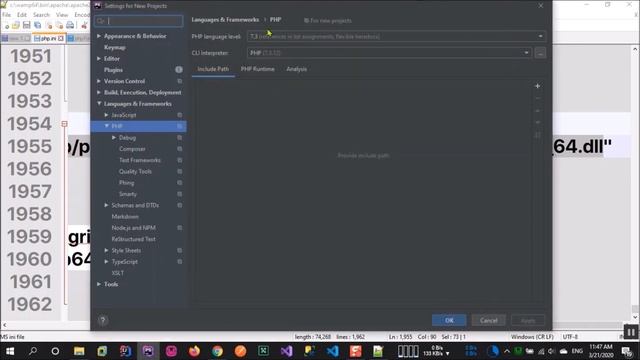Switch to PHP Runtime tab
The image size is (640, 360).
tap(258, 69)
